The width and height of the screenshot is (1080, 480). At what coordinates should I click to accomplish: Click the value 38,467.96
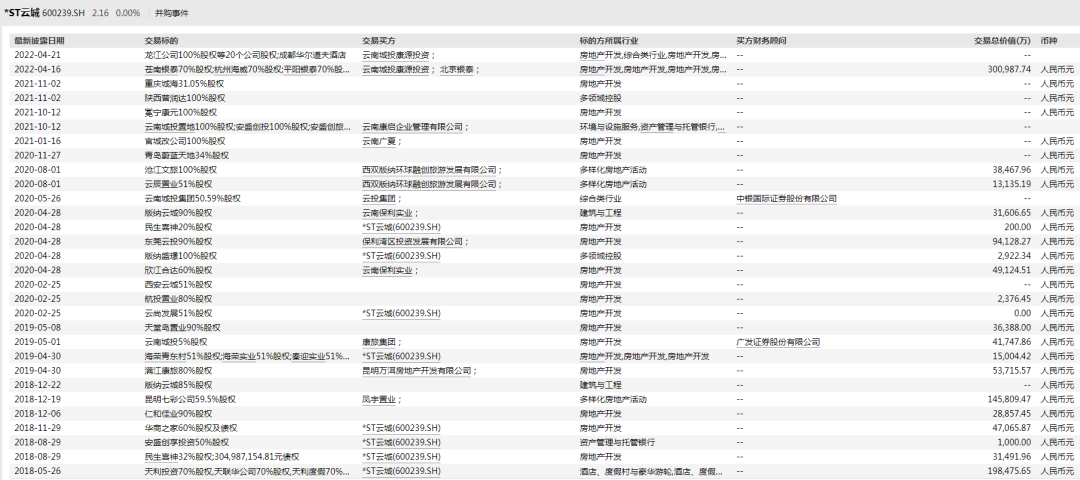1012,169
